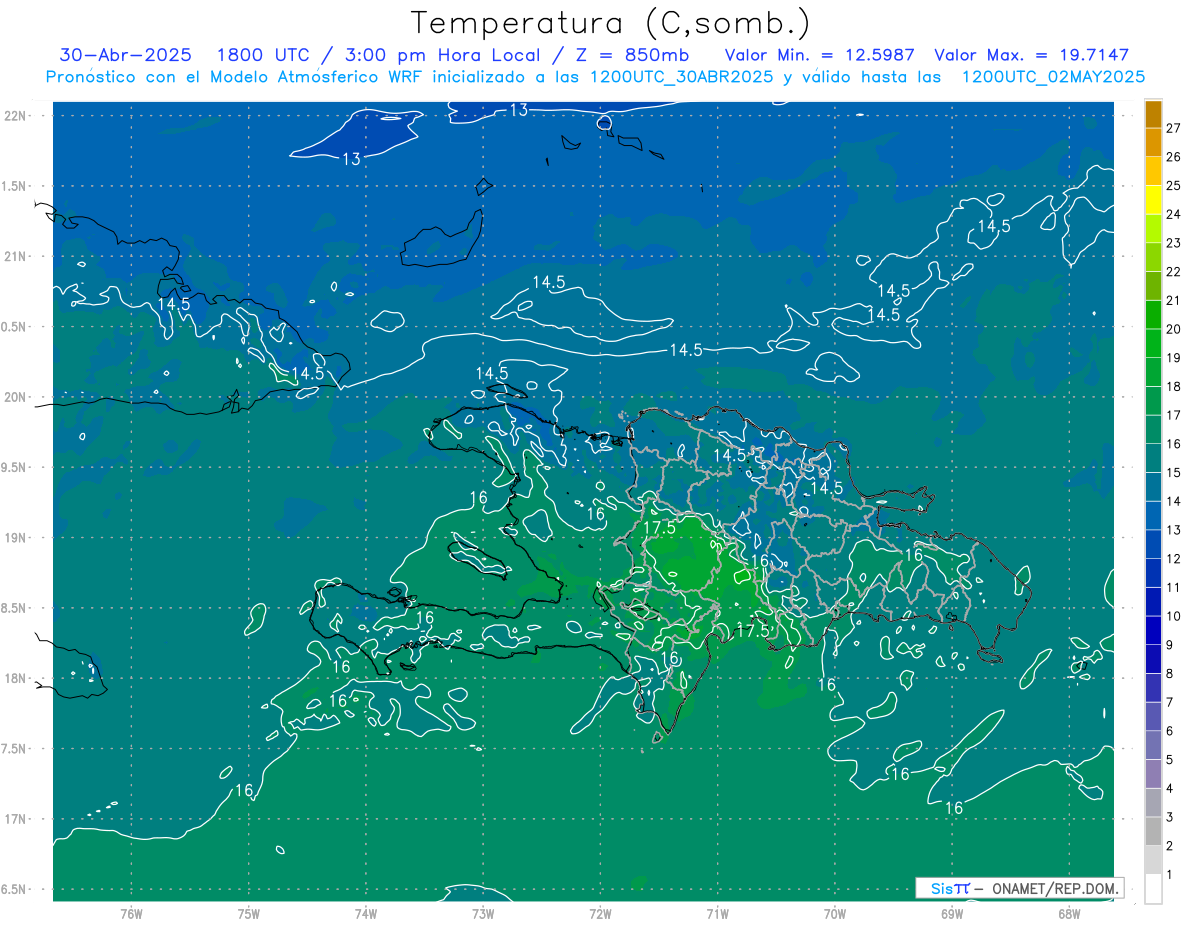Click the latitude label "17N"

point(14,819)
